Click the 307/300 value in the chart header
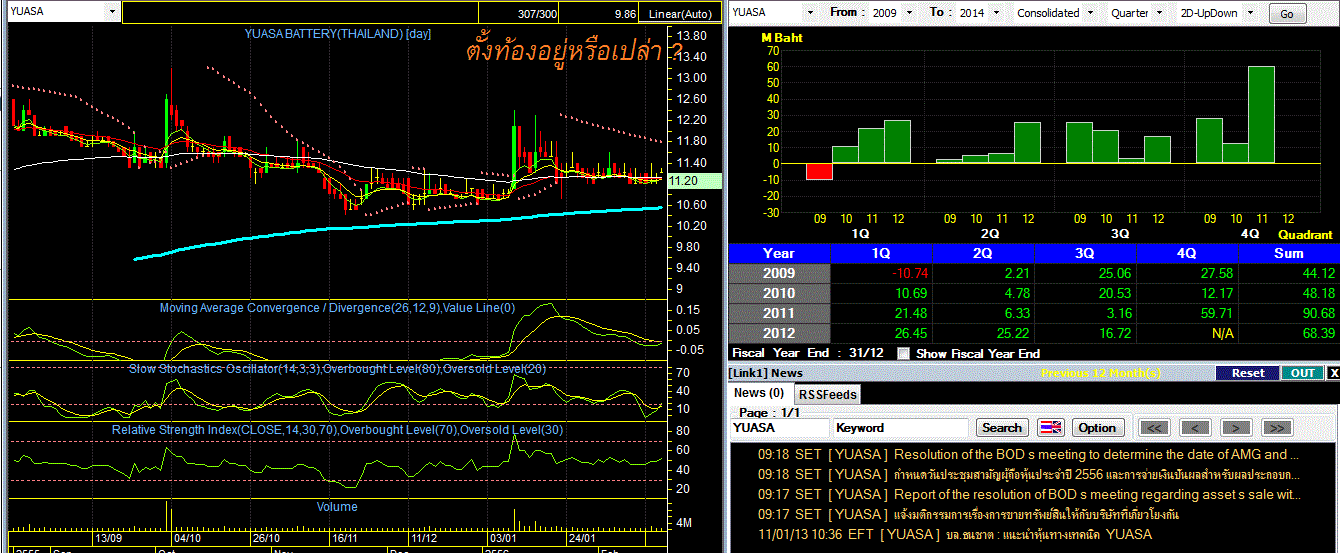This screenshot has width=1340, height=553. 538,14
